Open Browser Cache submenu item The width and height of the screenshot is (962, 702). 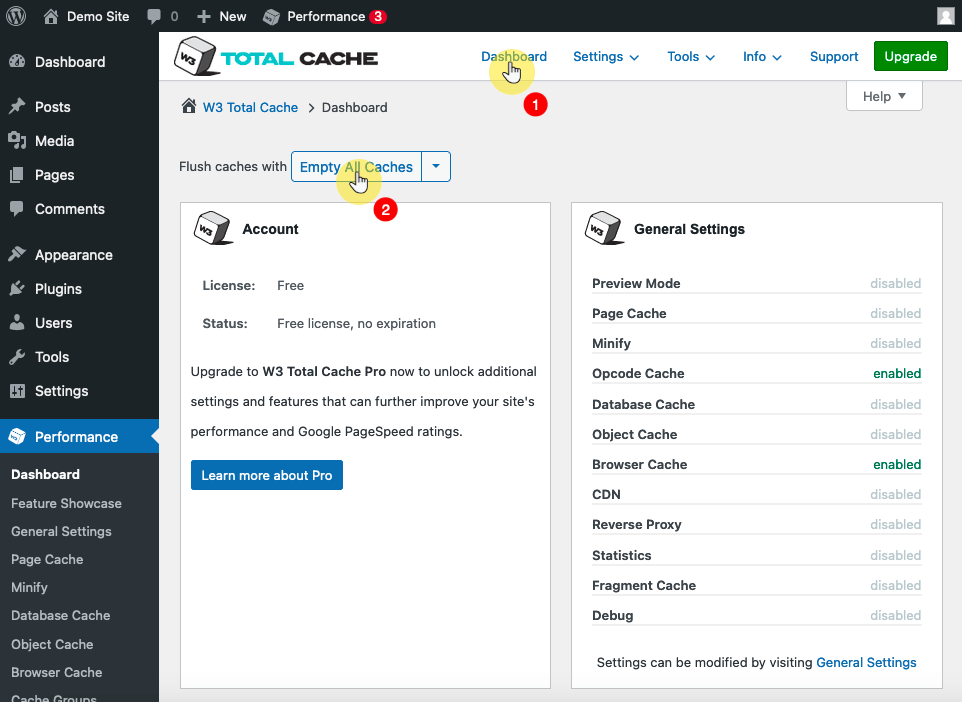coord(56,673)
